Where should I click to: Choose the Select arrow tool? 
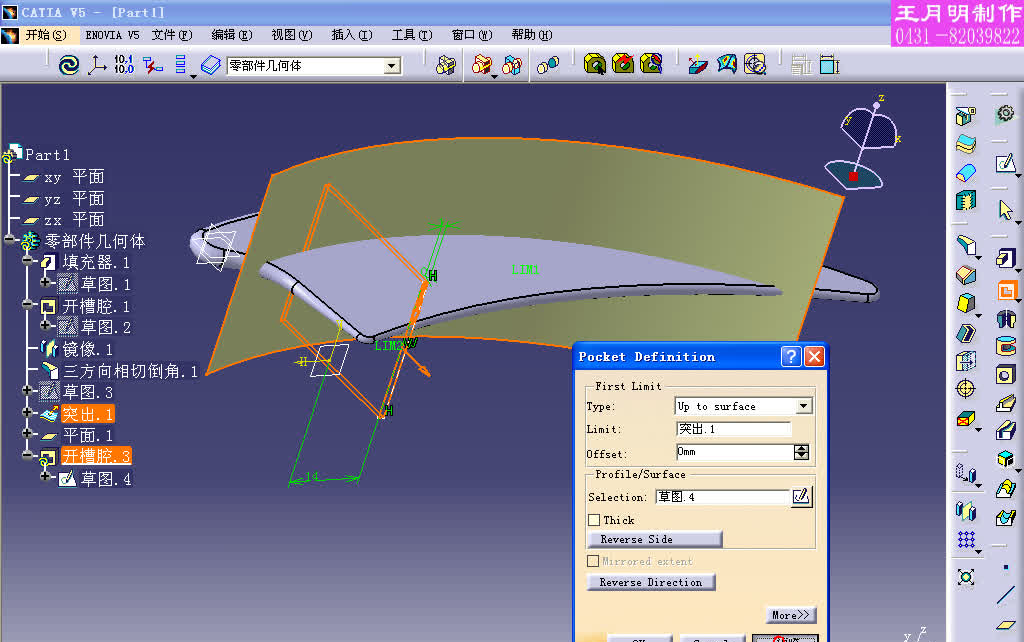1005,210
